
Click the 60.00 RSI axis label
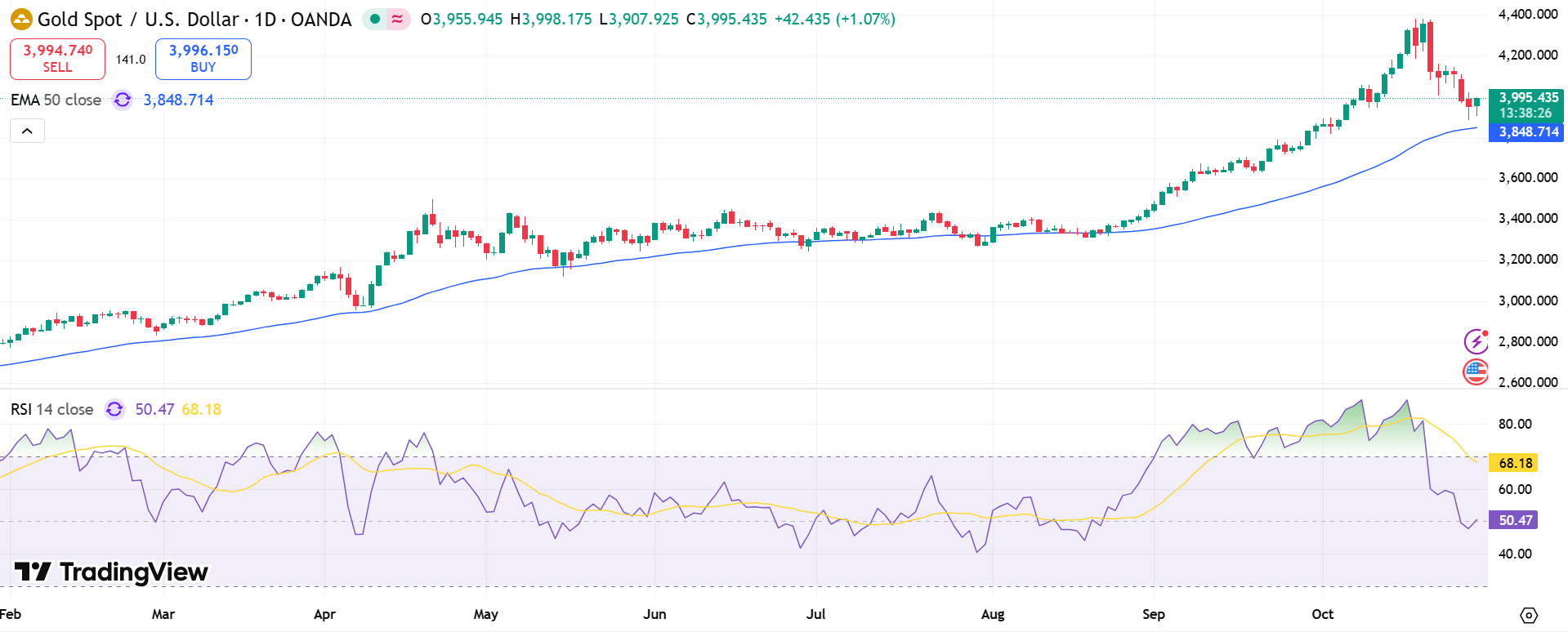[x=1515, y=489]
